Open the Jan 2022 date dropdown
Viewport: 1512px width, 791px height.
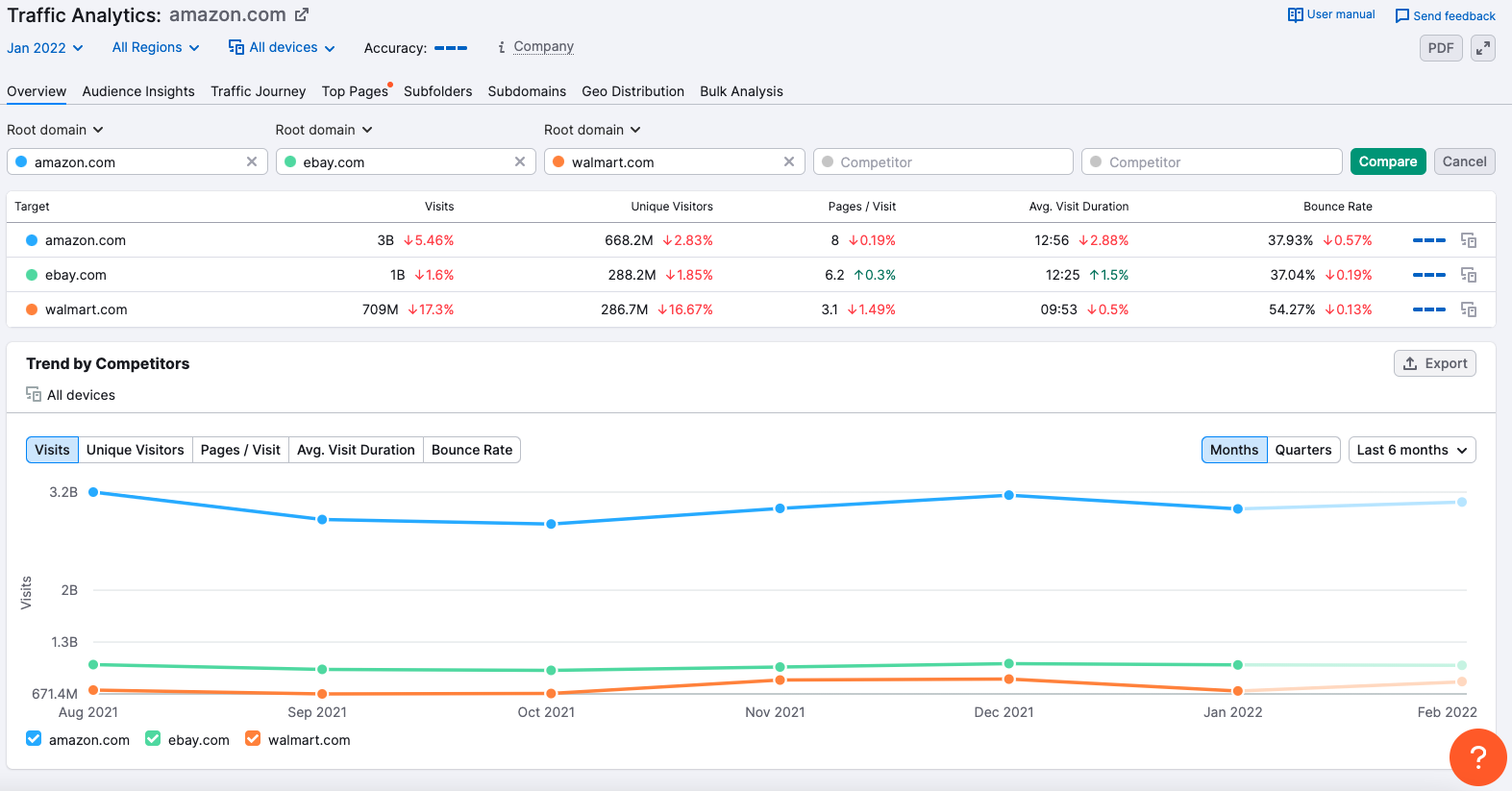(x=45, y=48)
